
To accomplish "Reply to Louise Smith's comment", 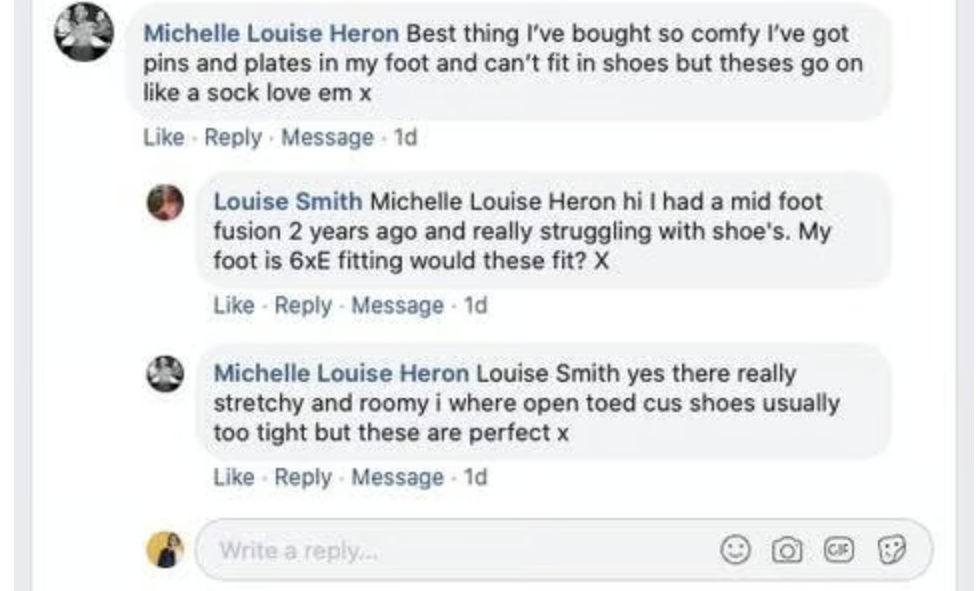I will [x=302, y=305].
